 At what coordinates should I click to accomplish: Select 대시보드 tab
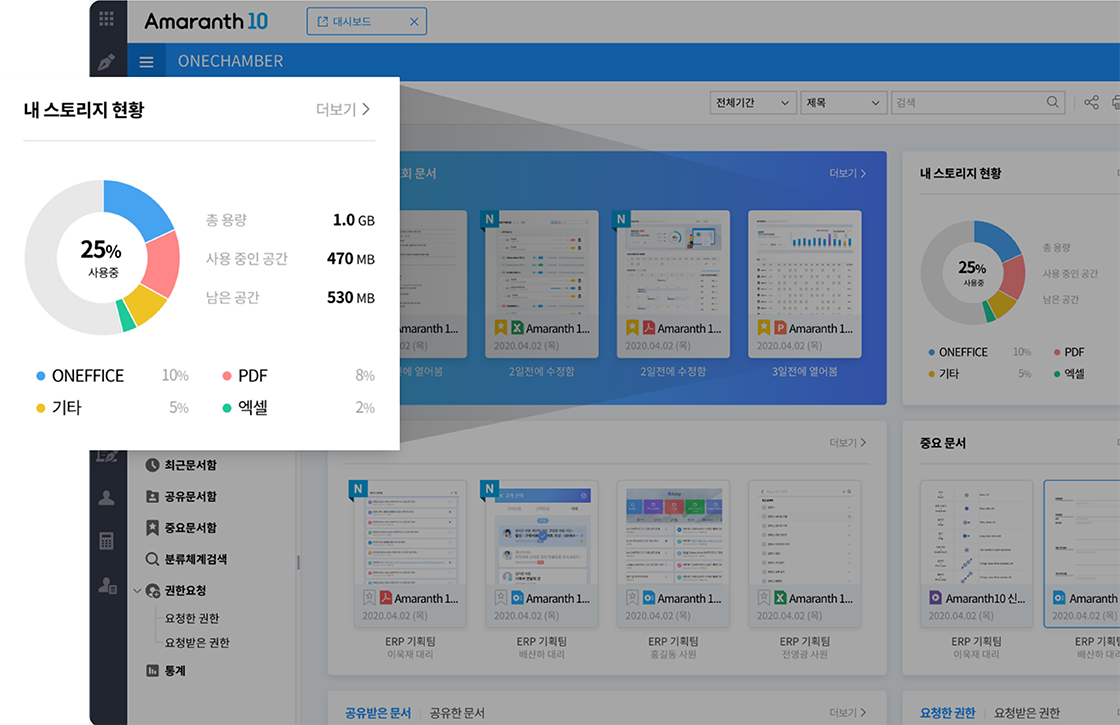(366, 21)
